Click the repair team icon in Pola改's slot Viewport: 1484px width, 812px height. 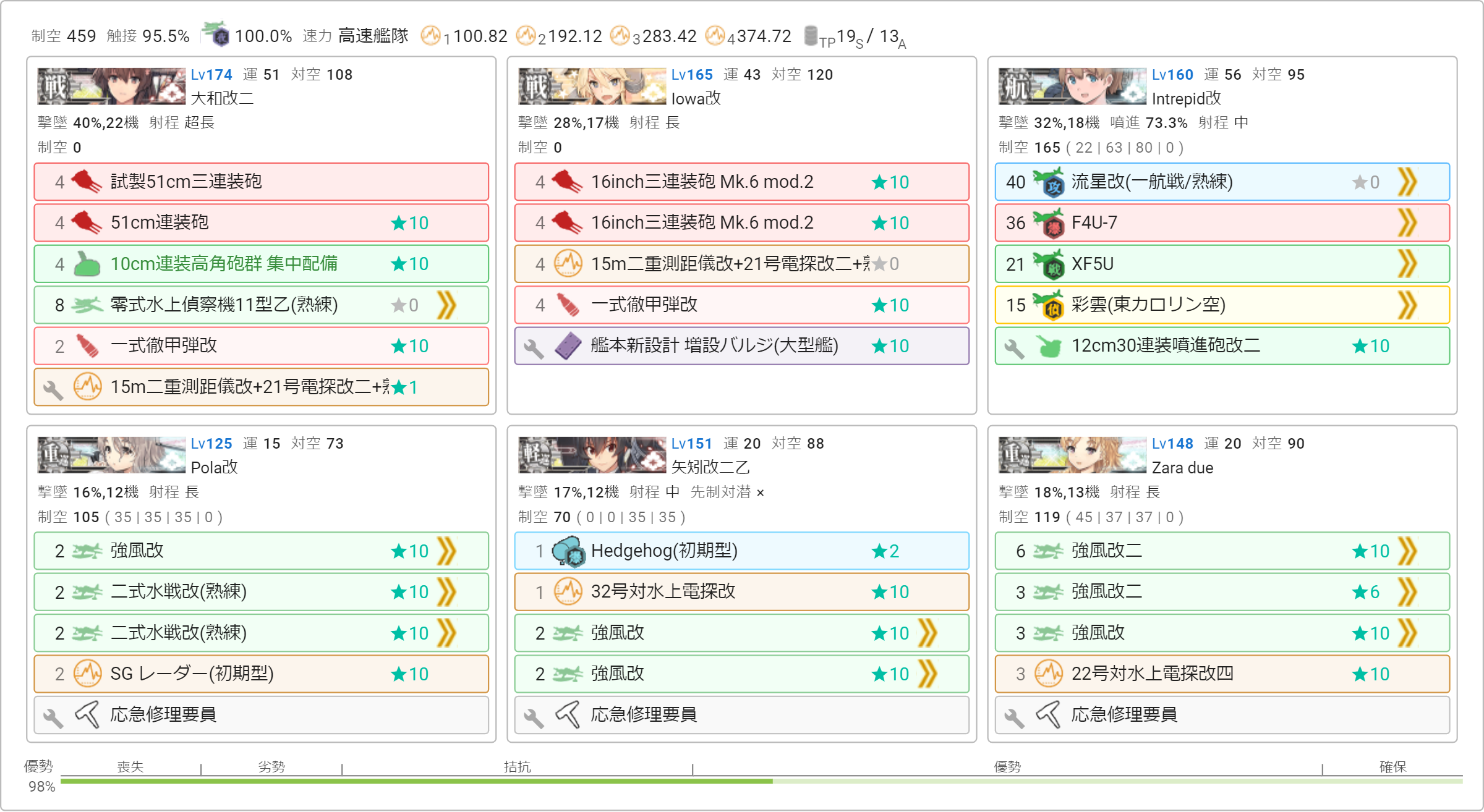(87, 714)
